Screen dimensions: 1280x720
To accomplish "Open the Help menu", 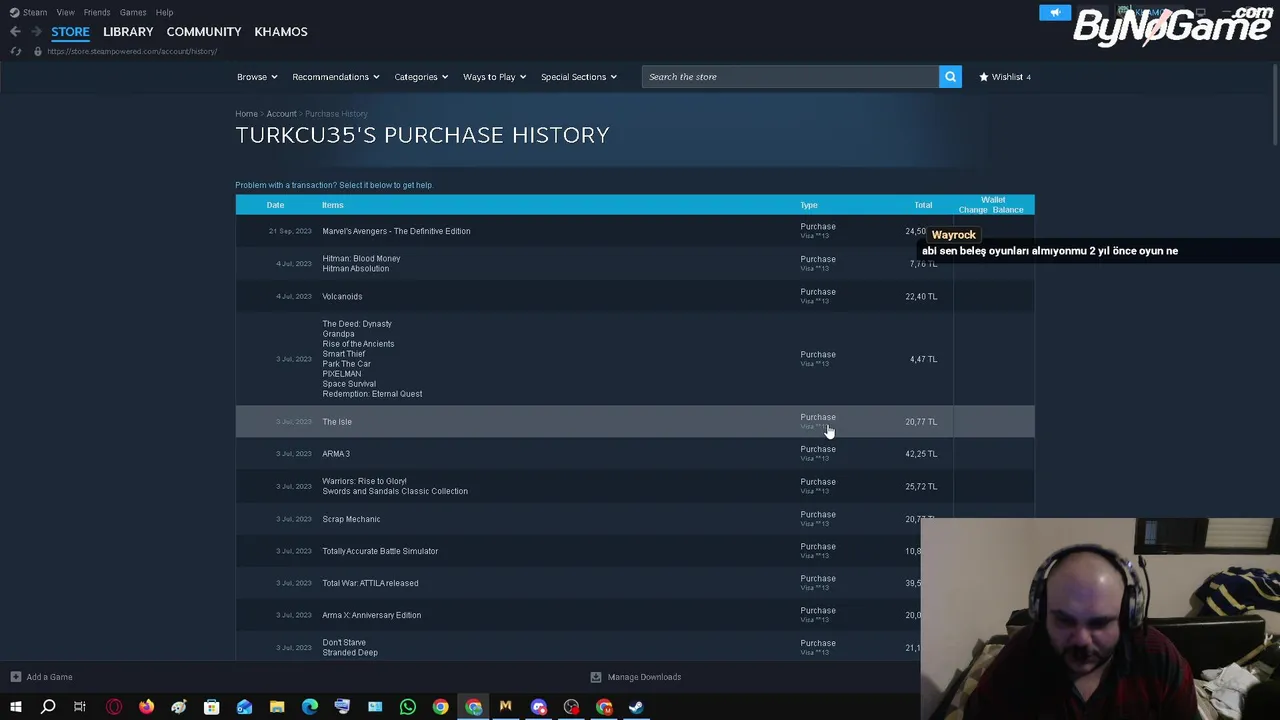I will [x=164, y=13].
